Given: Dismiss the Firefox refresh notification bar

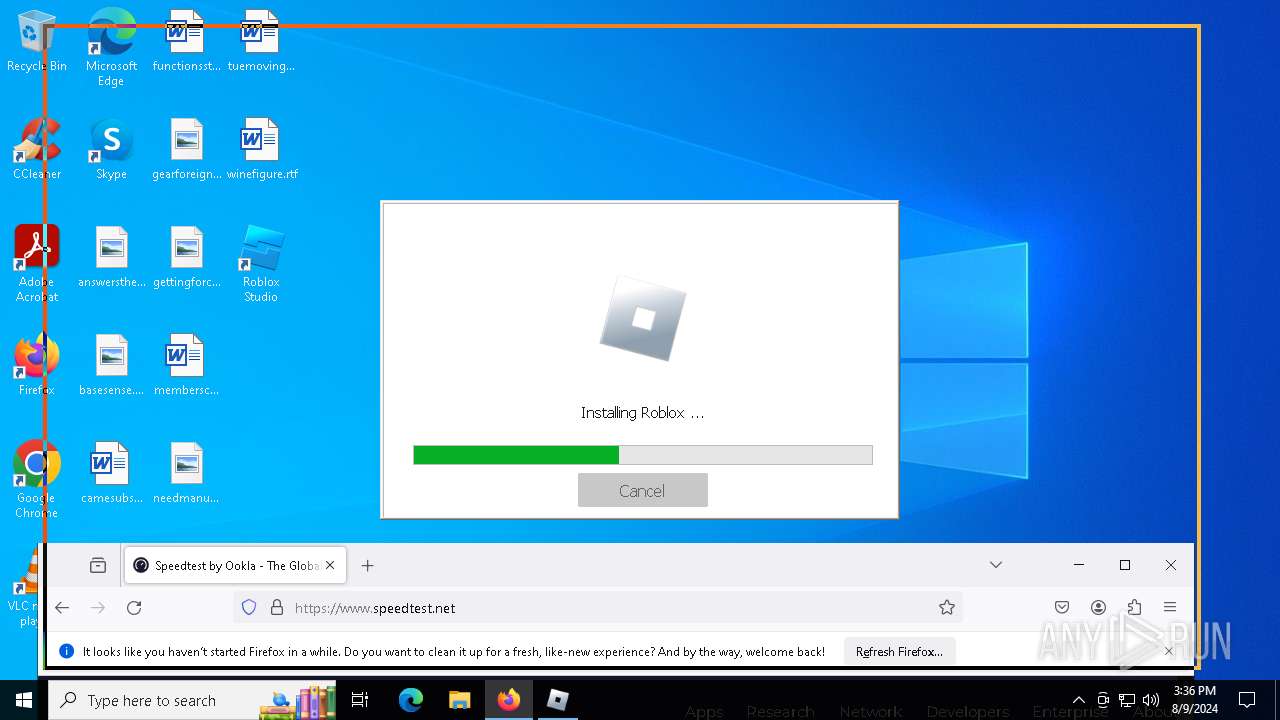Looking at the screenshot, I should [1168, 651].
